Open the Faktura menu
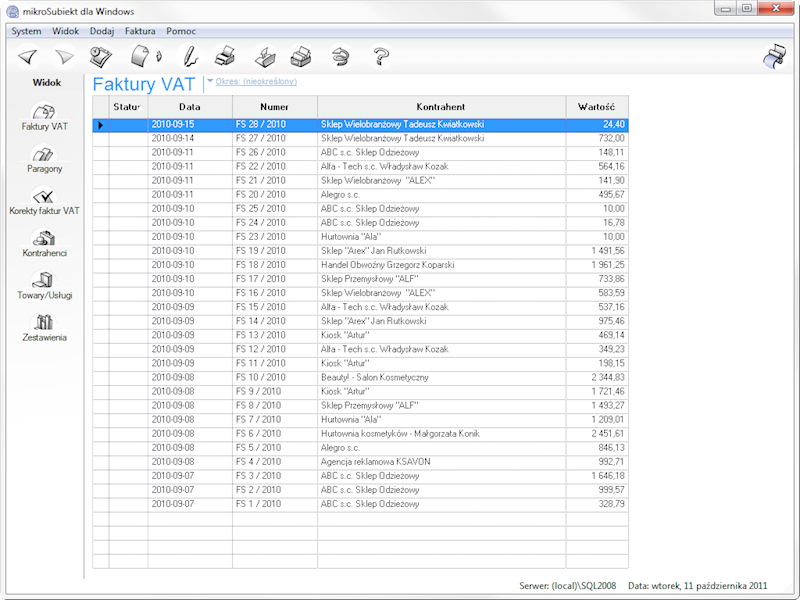800x600 pixels. click(x=140, y=31)
